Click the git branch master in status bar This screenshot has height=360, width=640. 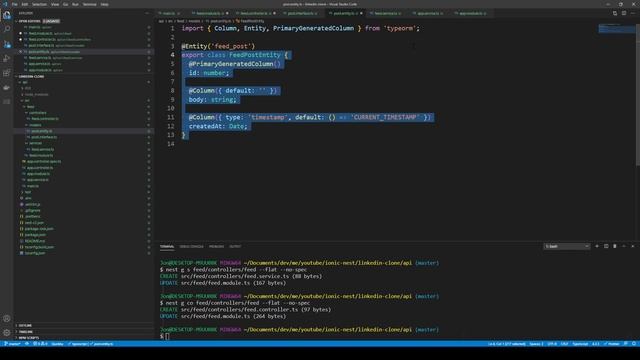[13, 344]
